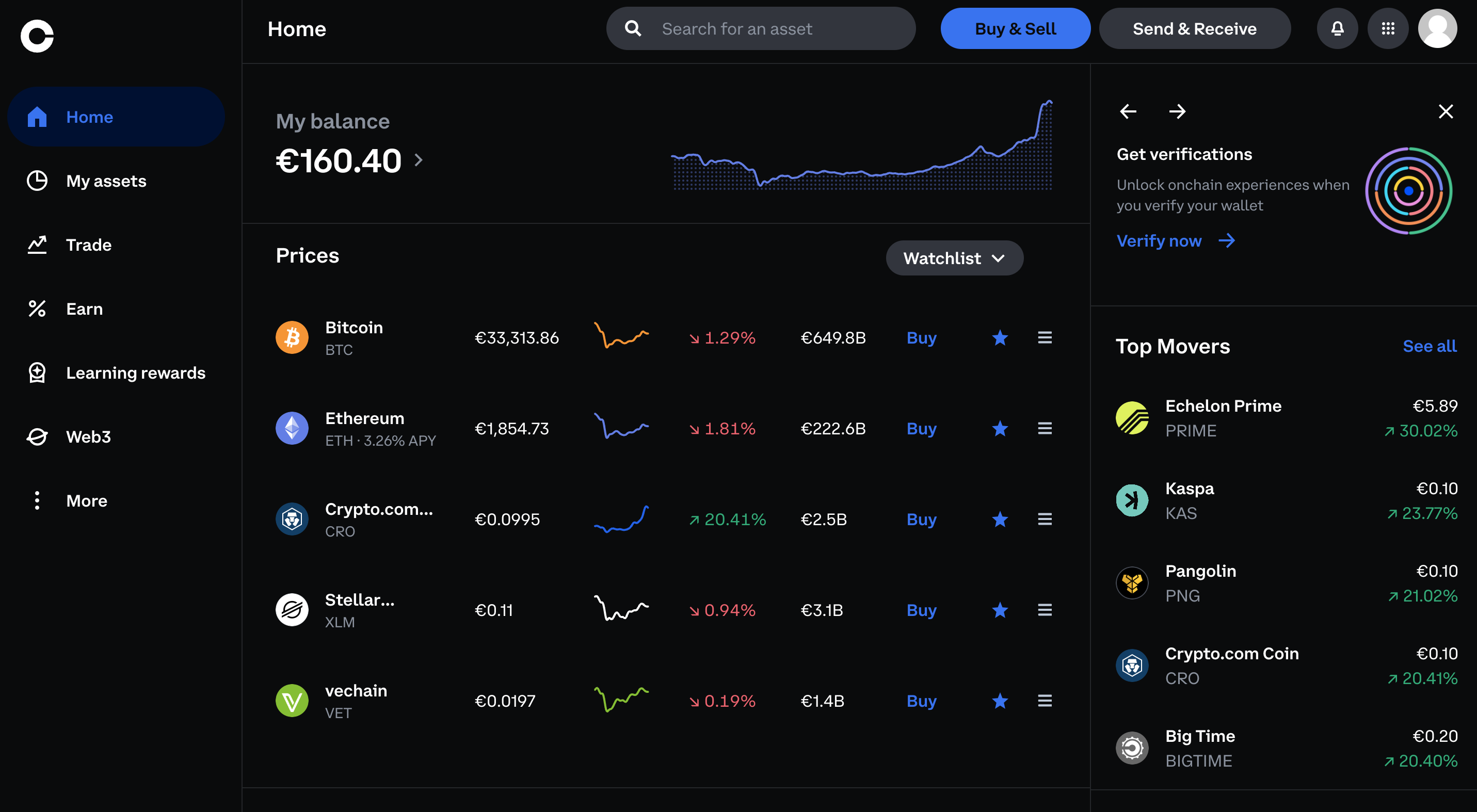Open Crypto.com row menu icon
The image size is (1477, 812).
pos(1045,519)
